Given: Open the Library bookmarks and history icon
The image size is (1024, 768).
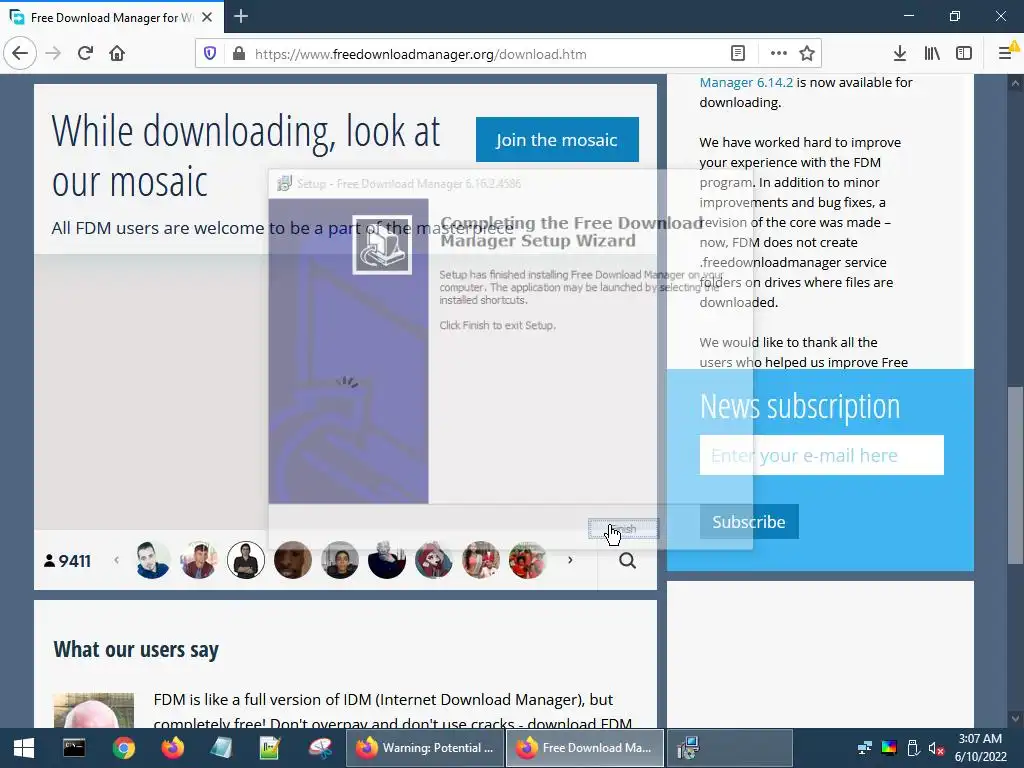Looking at the screenshot, I should [932, 54].
